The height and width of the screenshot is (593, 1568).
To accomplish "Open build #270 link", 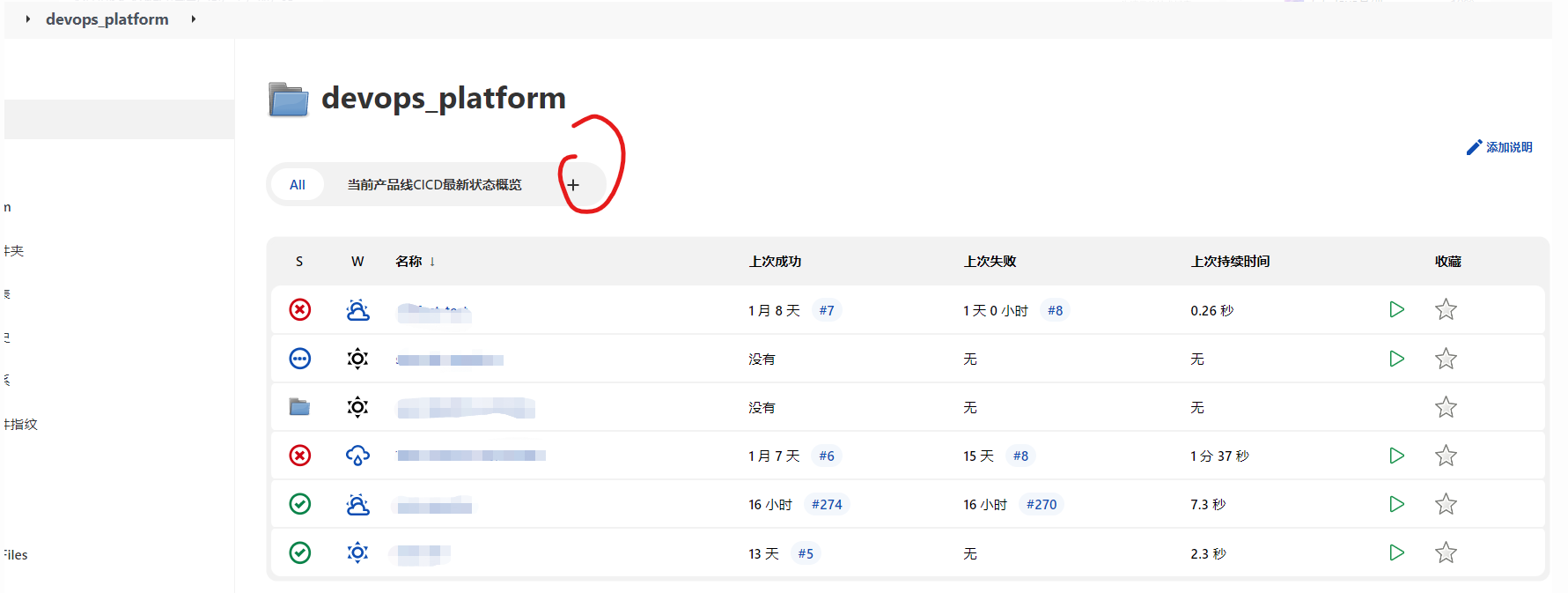I will (x=1042, y=505).
